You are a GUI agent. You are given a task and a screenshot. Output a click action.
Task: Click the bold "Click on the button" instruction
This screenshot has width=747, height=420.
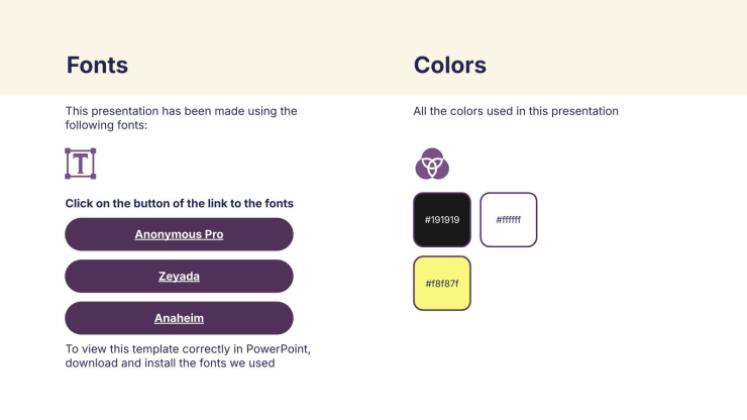[179, 203]
